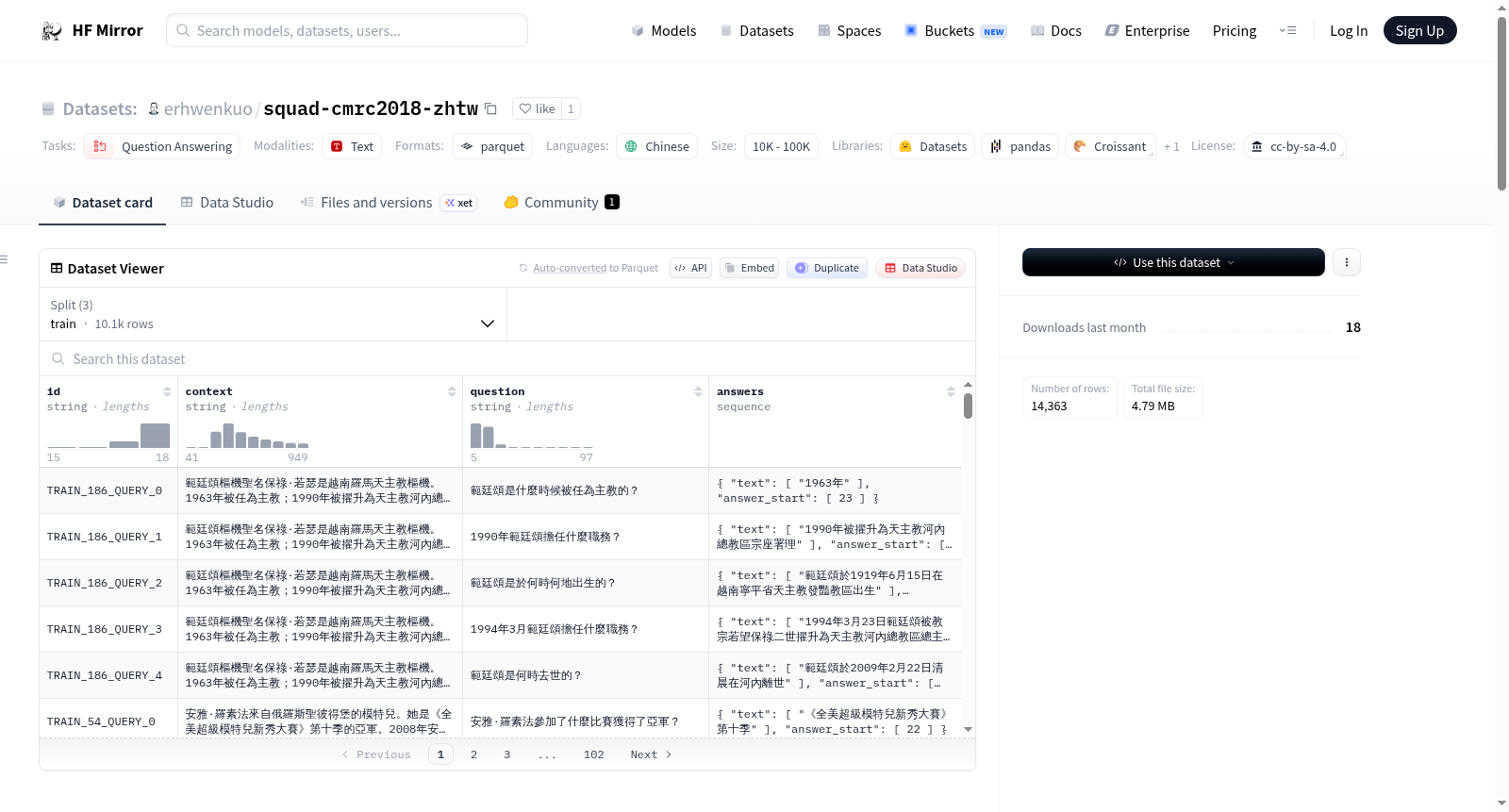Select row TRAIN_186_QUERY_3

point(500,629)
